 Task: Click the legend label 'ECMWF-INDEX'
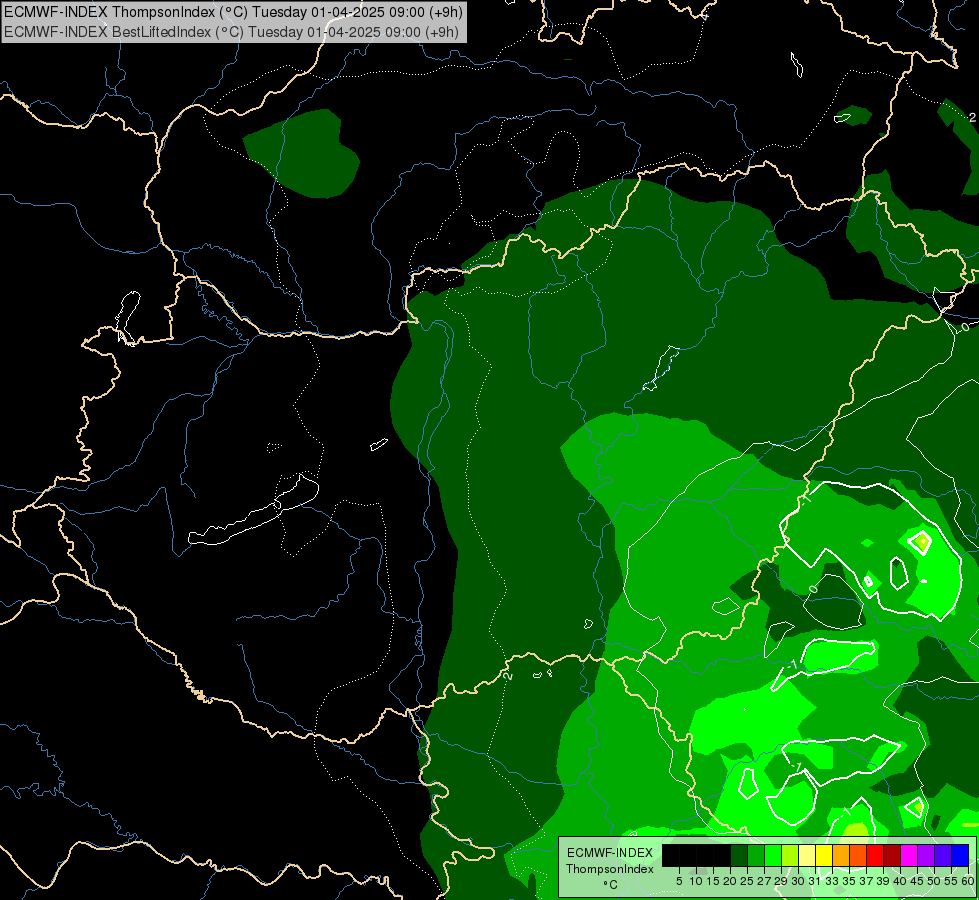pyautogui.click(x=610, y=853)
